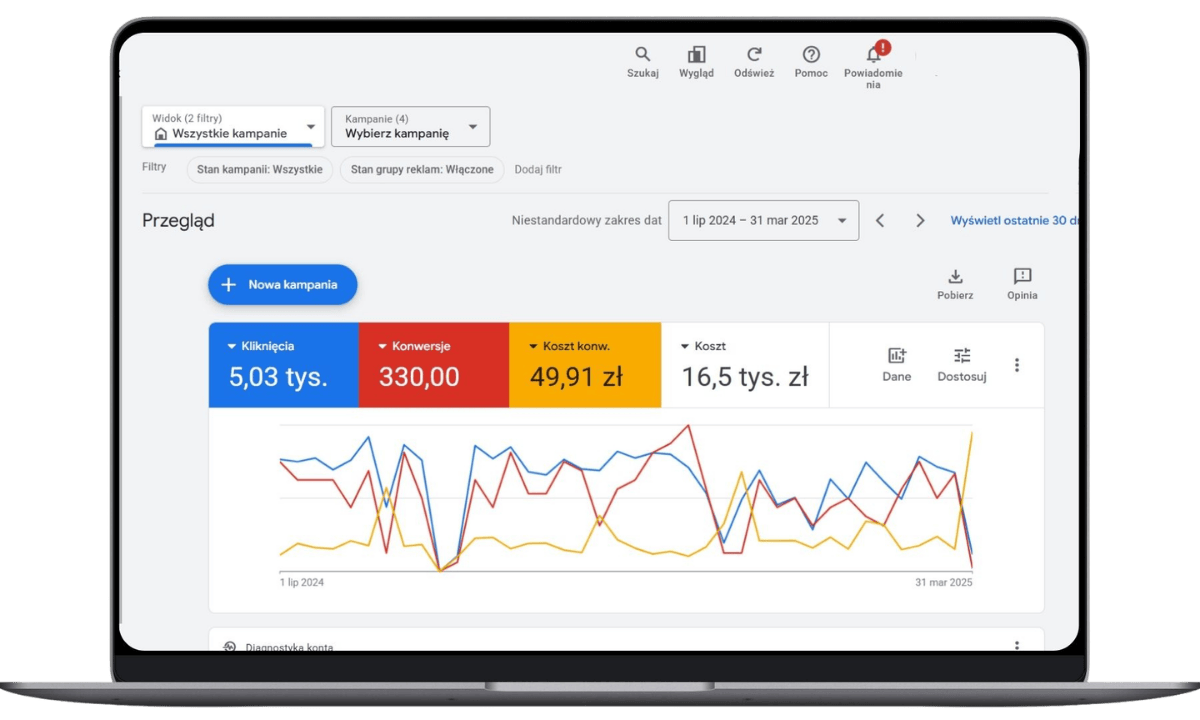Click the Dane chart data icon
The width and height of the screenshot is (1200, 720).
coord(896,356)
